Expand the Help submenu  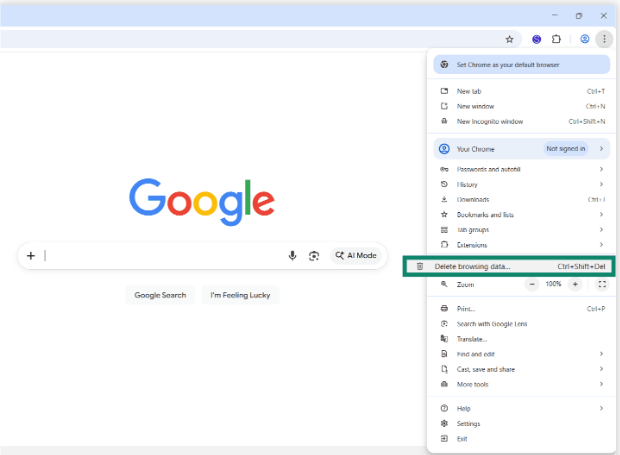[x=522, y=408]
